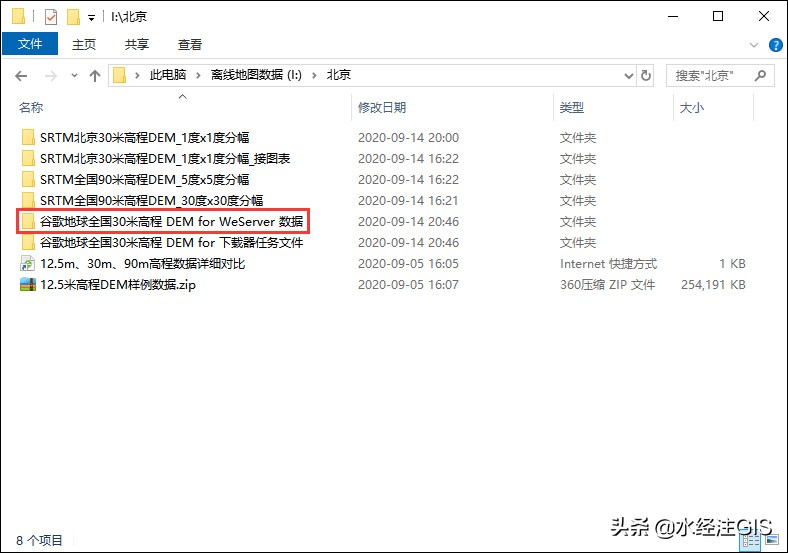Sort by the 修改日期 column header

tap(382, 108)
